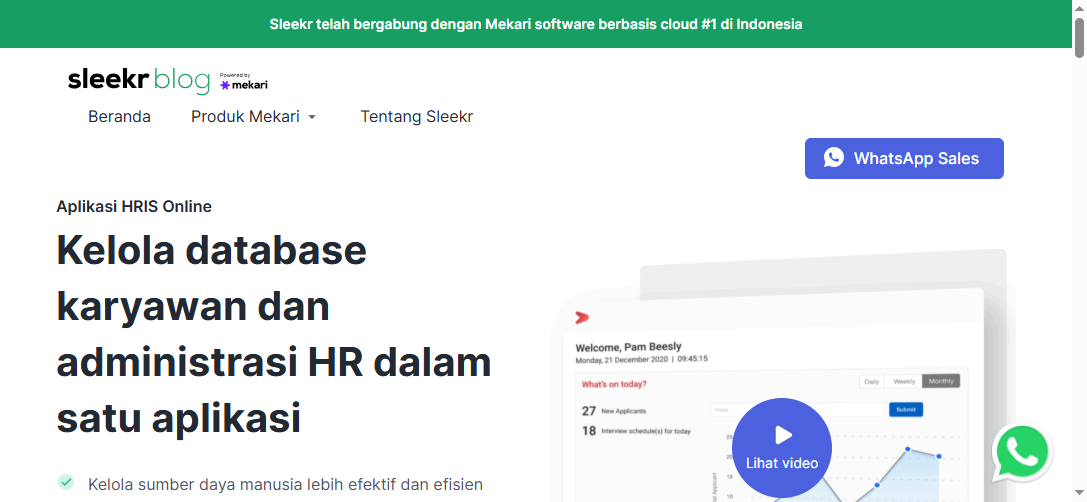The height and width of the screenshot is (502, 1087).
Task: Click the From field in the dashboard preview
Action: (x=798, y=410)
